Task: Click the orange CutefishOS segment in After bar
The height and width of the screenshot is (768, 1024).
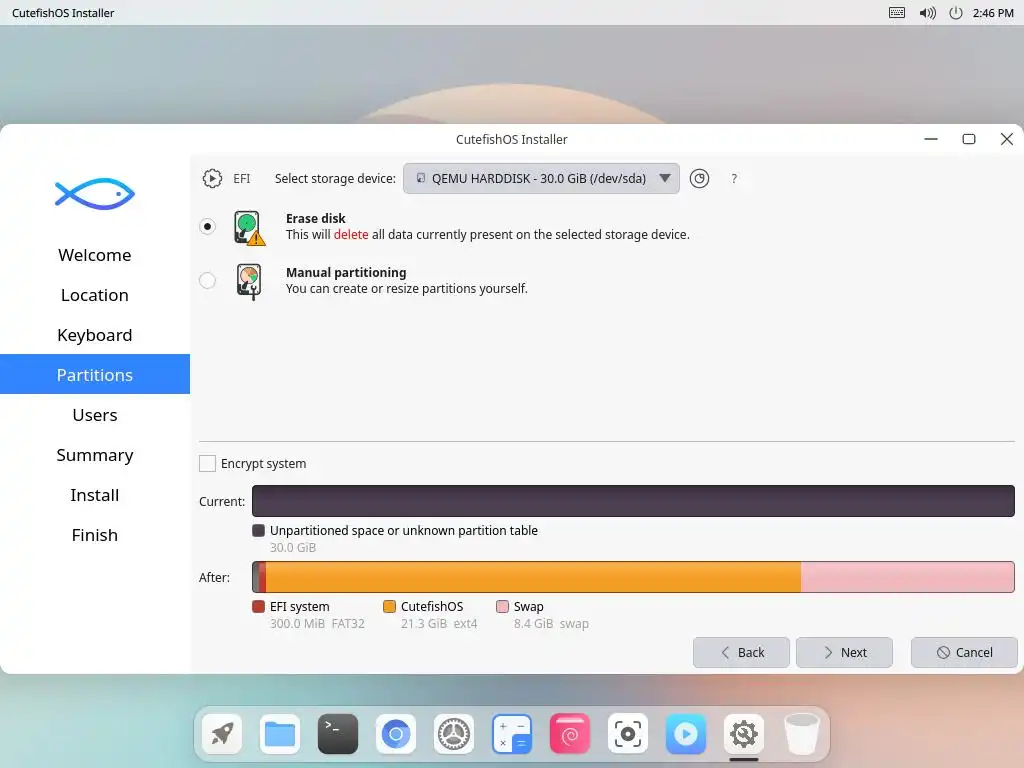Action: [x=534, y=577]
